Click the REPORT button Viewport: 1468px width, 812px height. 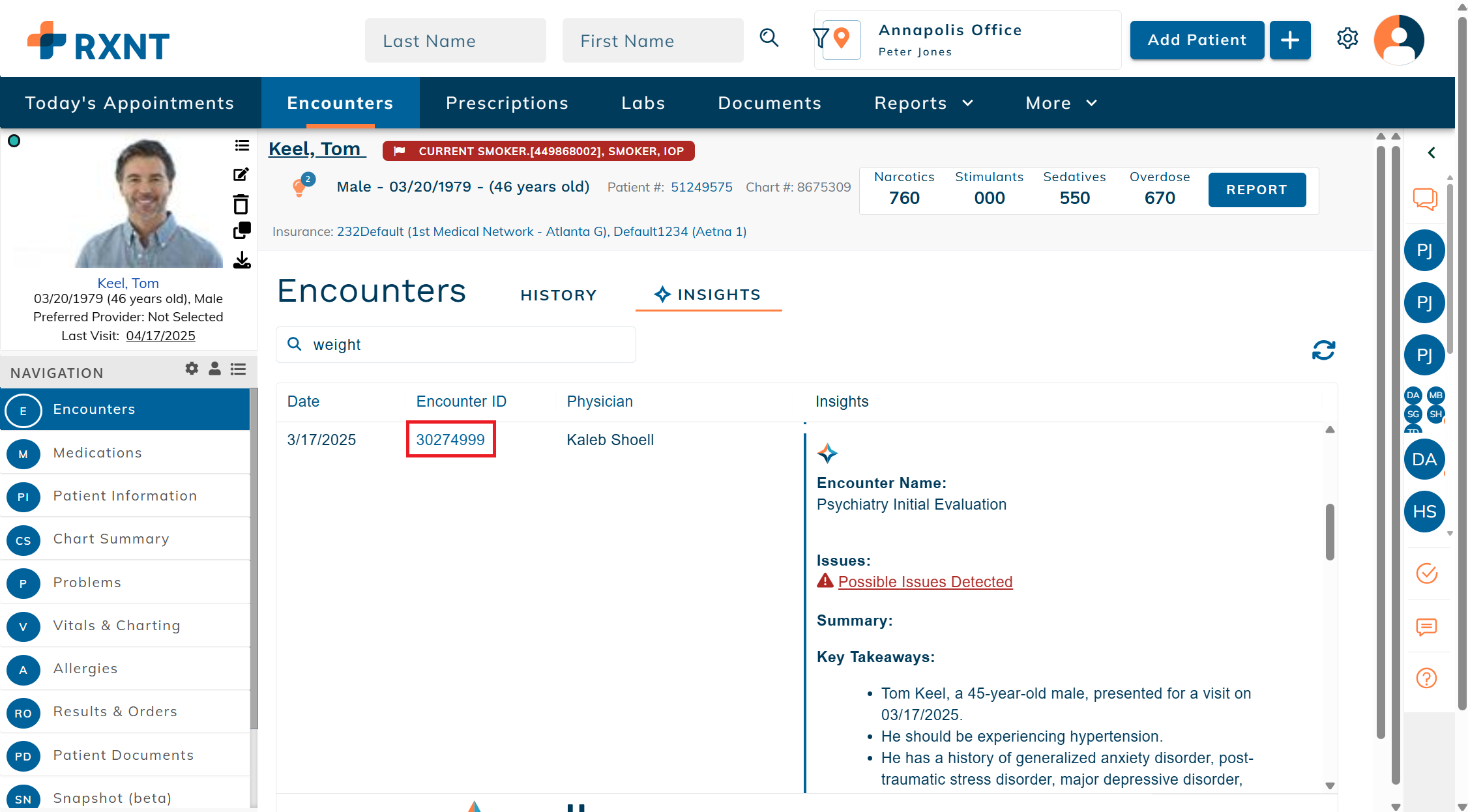(1257, 190)
